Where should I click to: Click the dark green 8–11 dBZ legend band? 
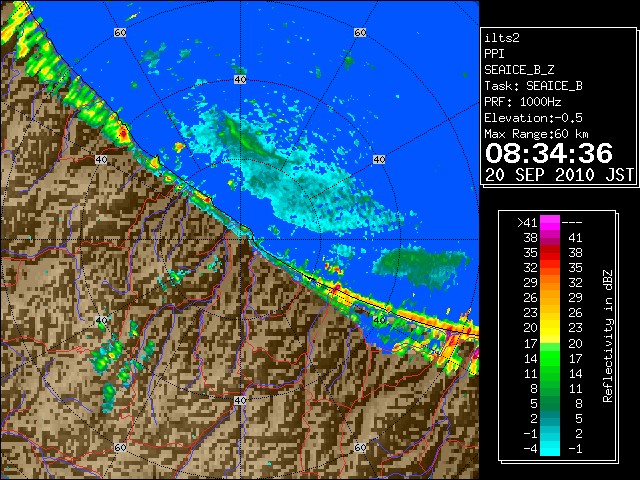550,388
